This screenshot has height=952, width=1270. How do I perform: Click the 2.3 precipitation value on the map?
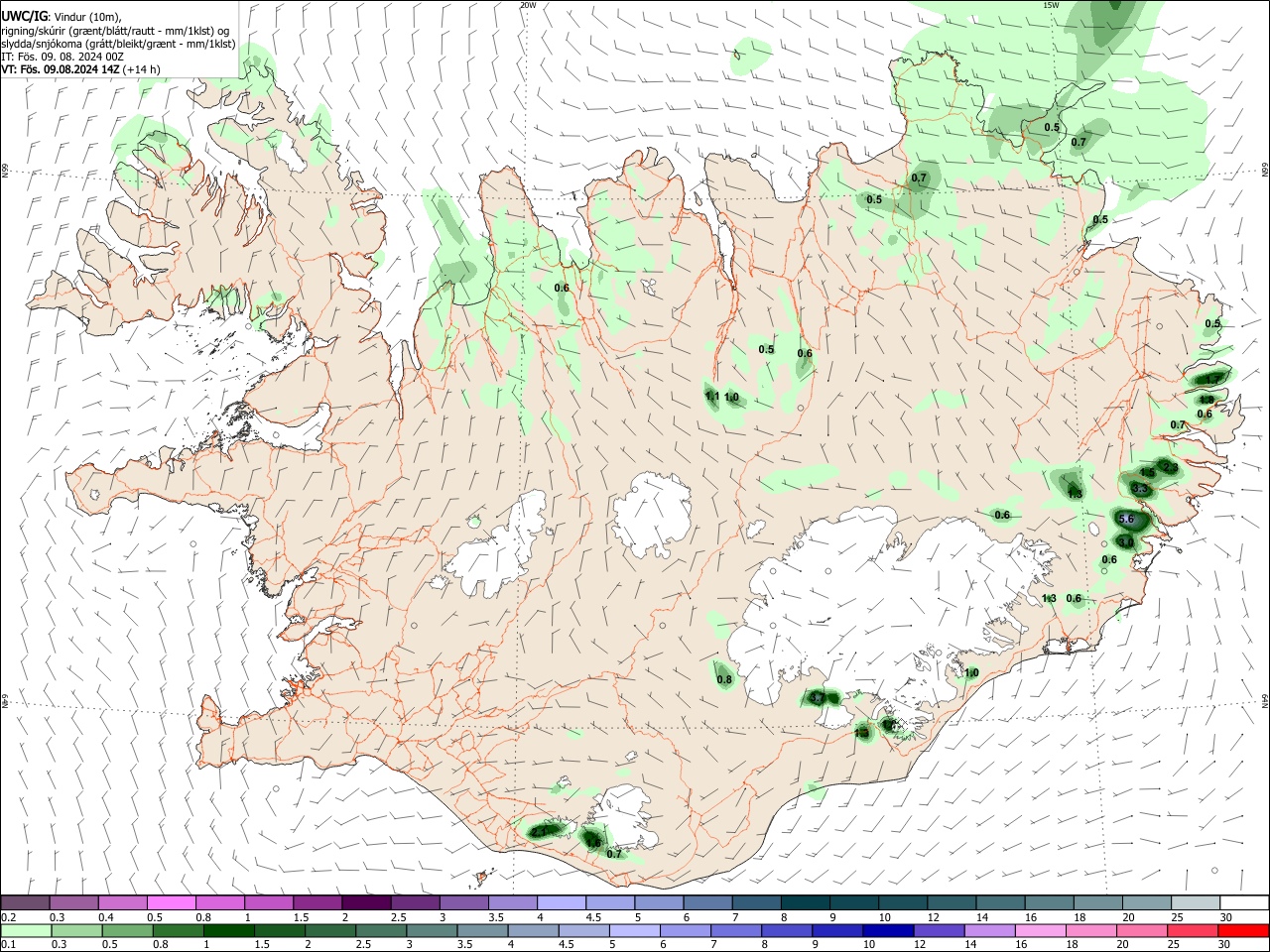(1171, 467)
